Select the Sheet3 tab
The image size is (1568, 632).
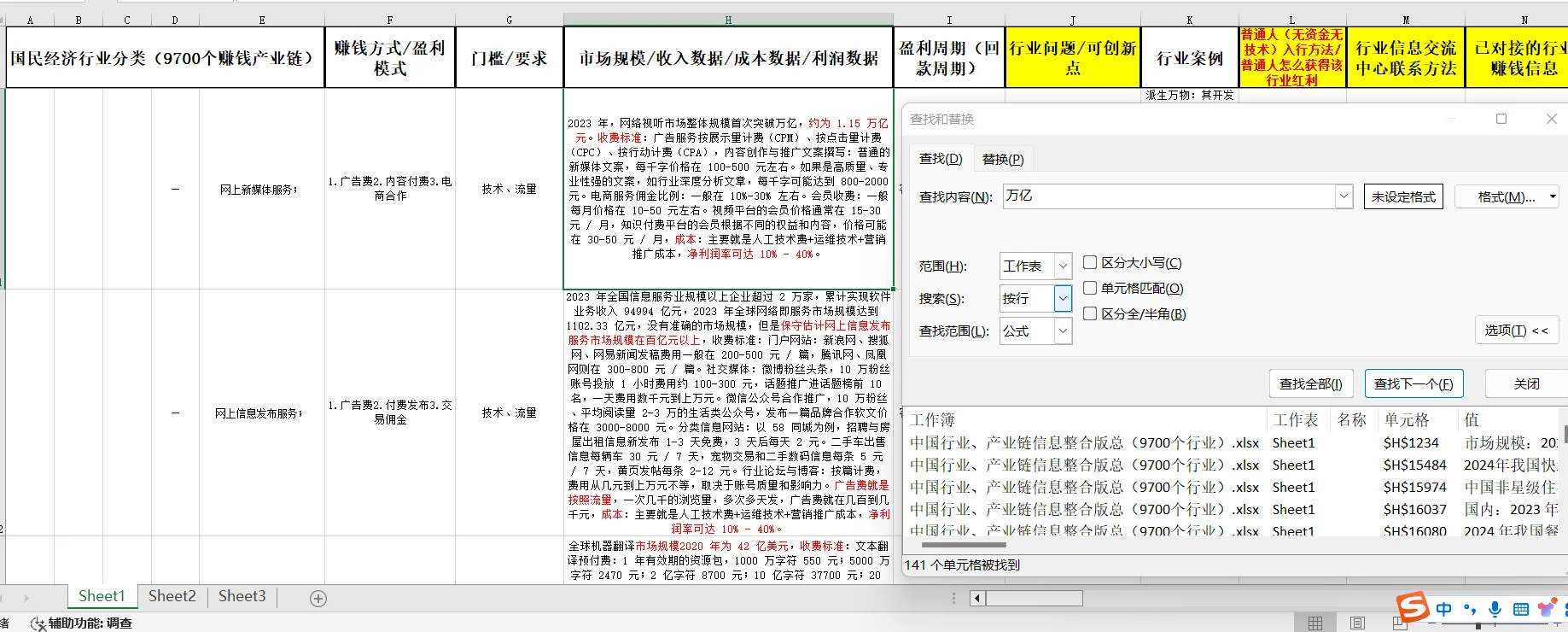[x=242, y=596]
